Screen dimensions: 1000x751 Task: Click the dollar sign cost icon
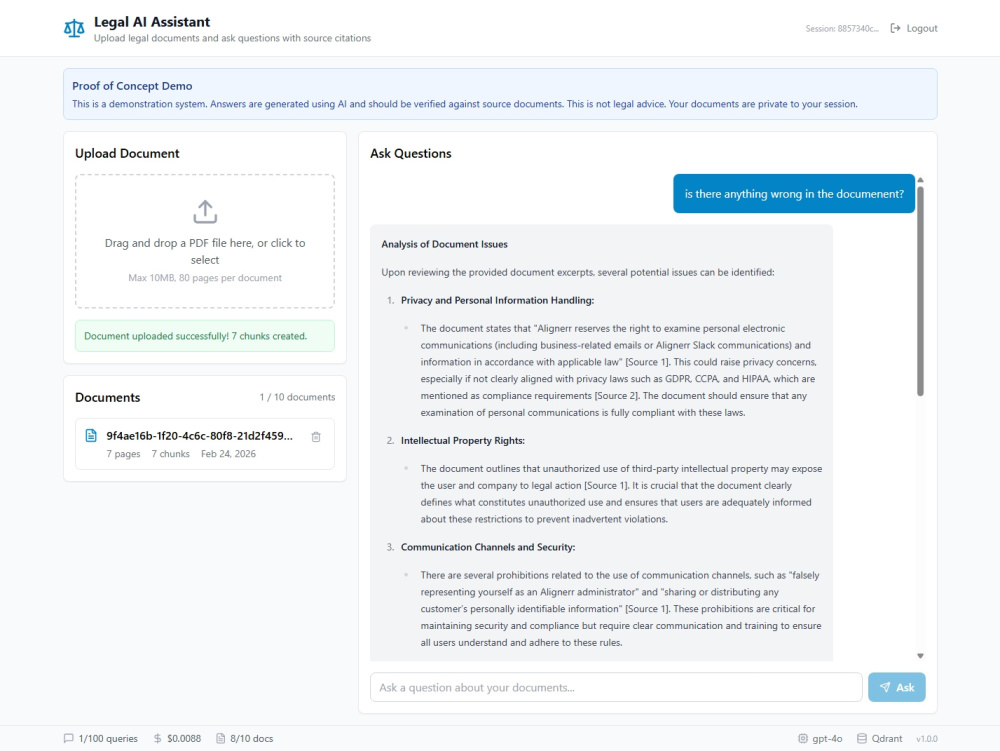[x=158, y=738]
